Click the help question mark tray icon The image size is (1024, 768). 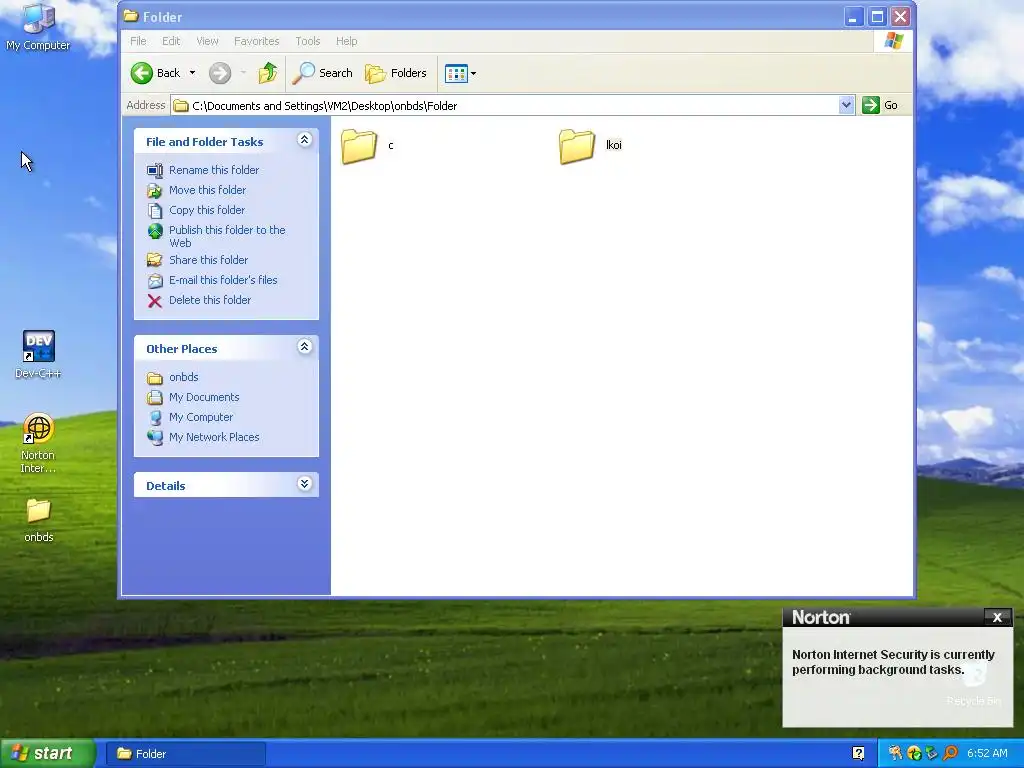[858, 754]
